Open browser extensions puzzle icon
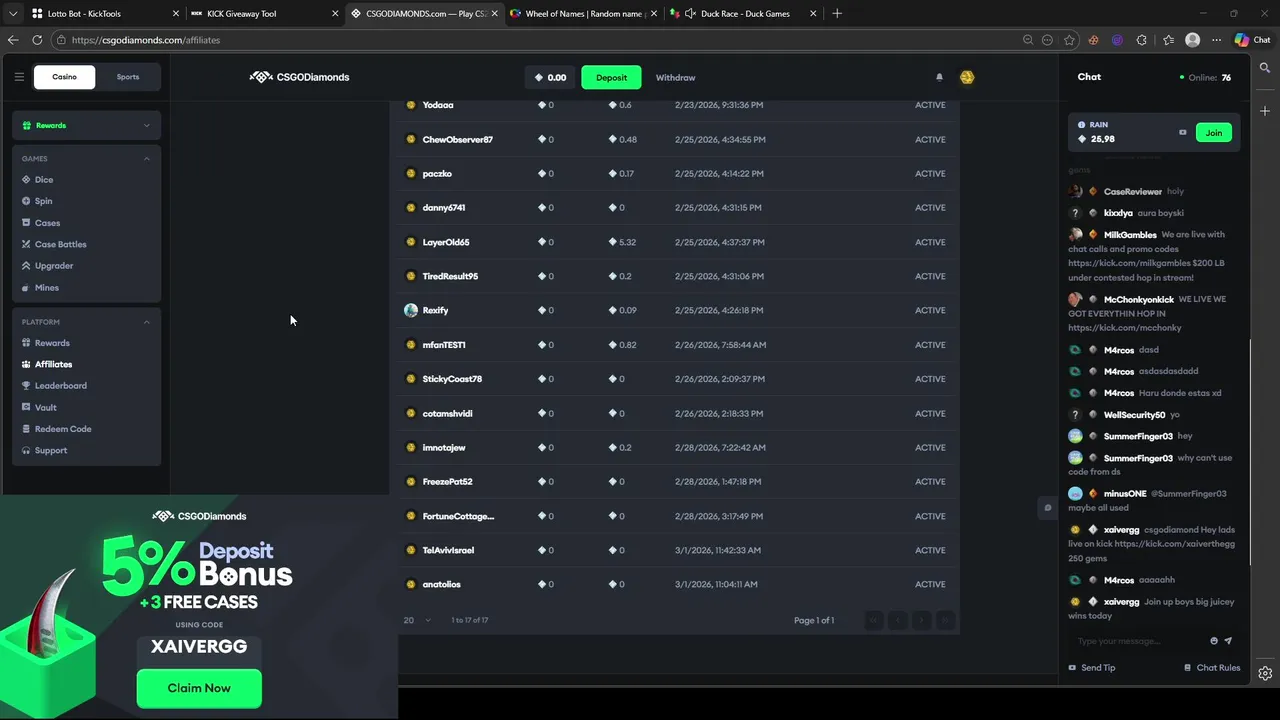This screenshot has width=1280, height=720. pos(1142,40)
